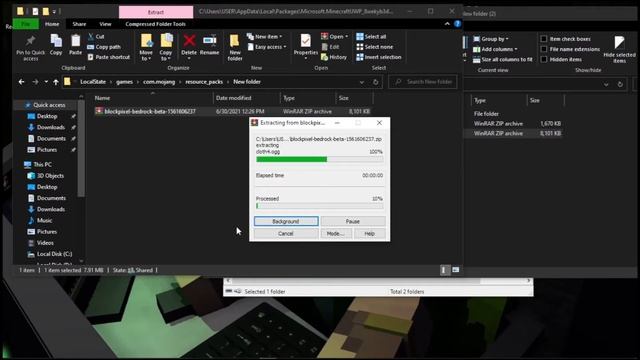Viewport: 640px width, 360px height.
Task: Go up one folder level
Action: click(56, 82)
